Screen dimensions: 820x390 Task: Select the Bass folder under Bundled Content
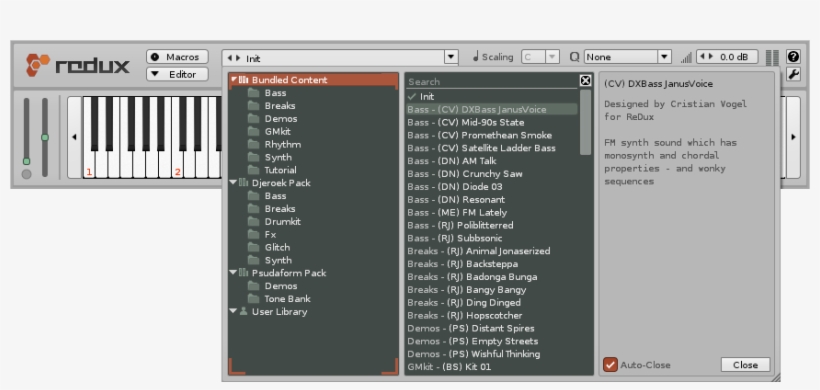[275, 93]
